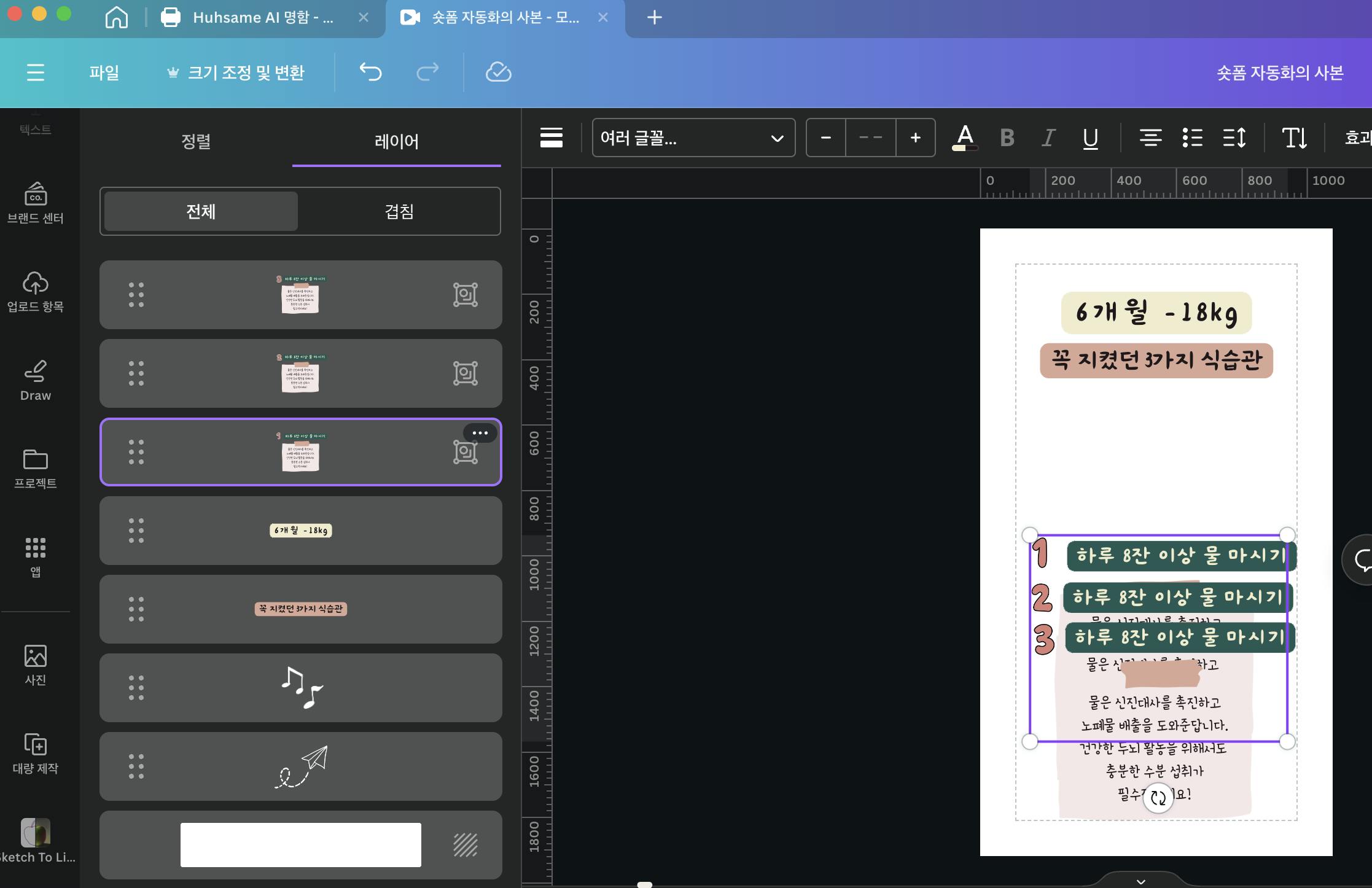
Task: Toggle bulleted list formatting
Action: pyautogui.click(x=1192, y=138)
